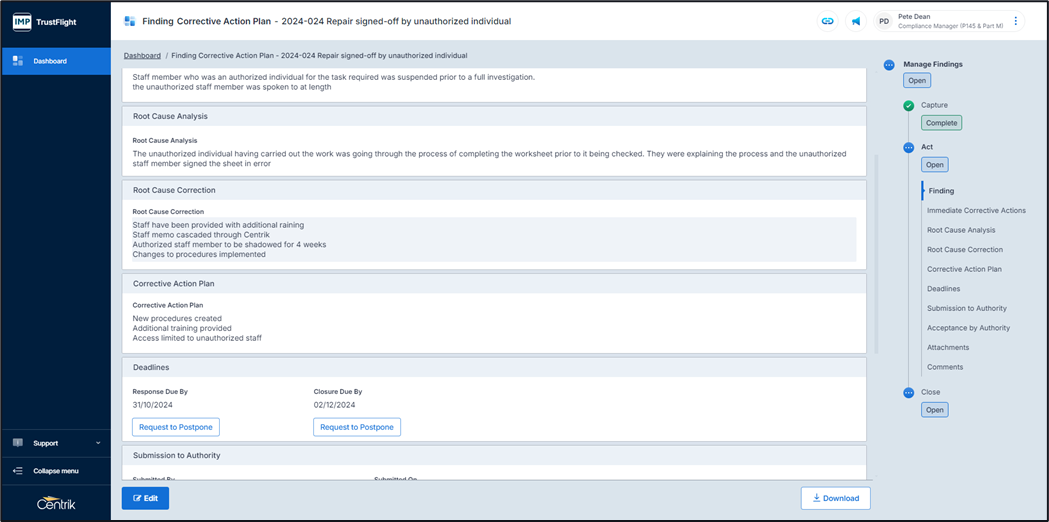
Task: Collapse the sidebar using Collapse menu
Action: (x=55, y=471)
